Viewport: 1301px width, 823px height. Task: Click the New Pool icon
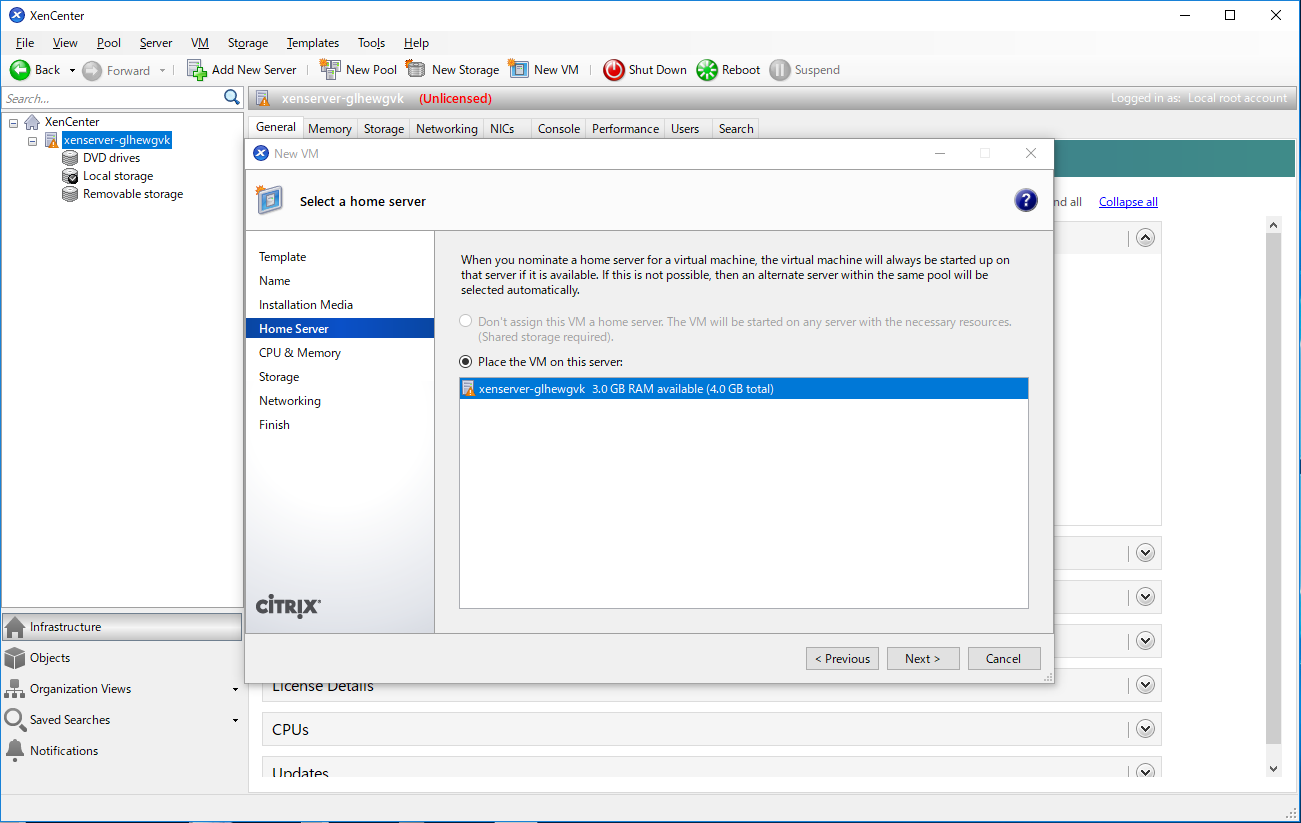click(330, 69)
